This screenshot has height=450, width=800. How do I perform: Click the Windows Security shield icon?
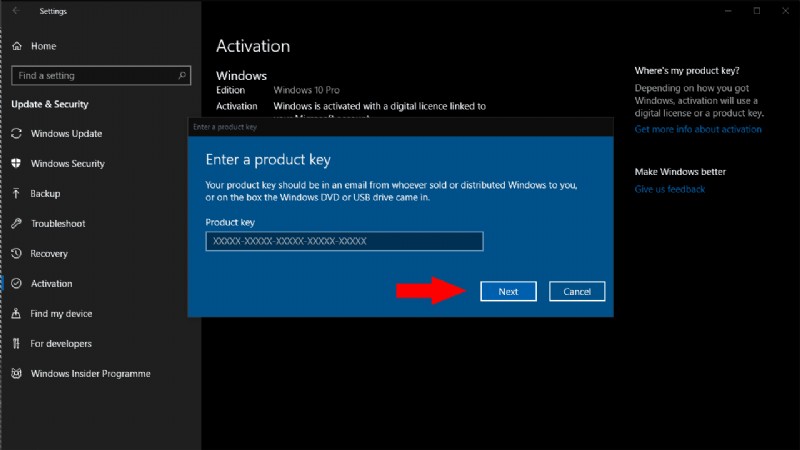16,163
